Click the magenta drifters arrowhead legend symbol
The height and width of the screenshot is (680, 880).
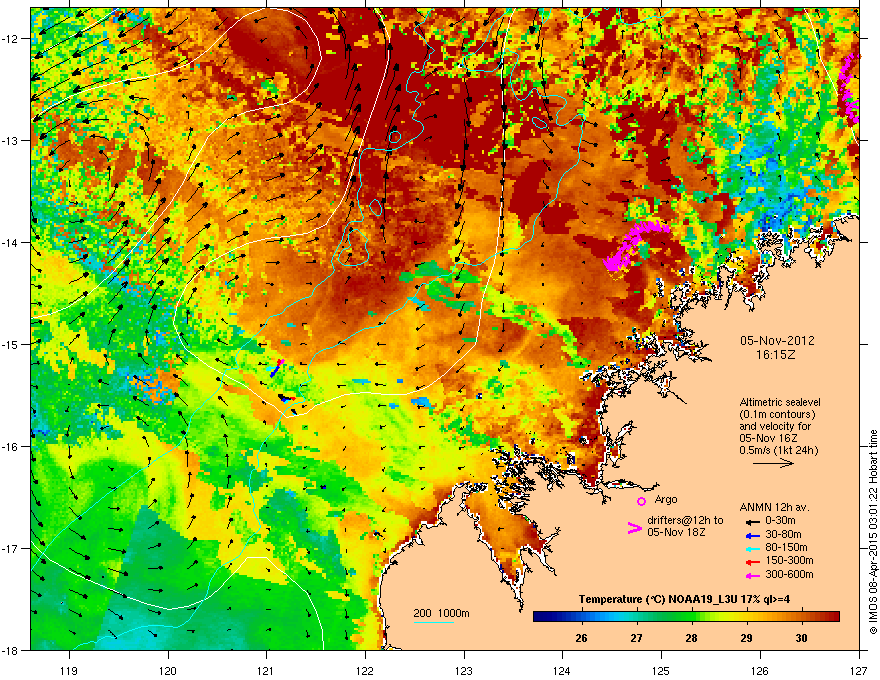click(x=635, y=528)
